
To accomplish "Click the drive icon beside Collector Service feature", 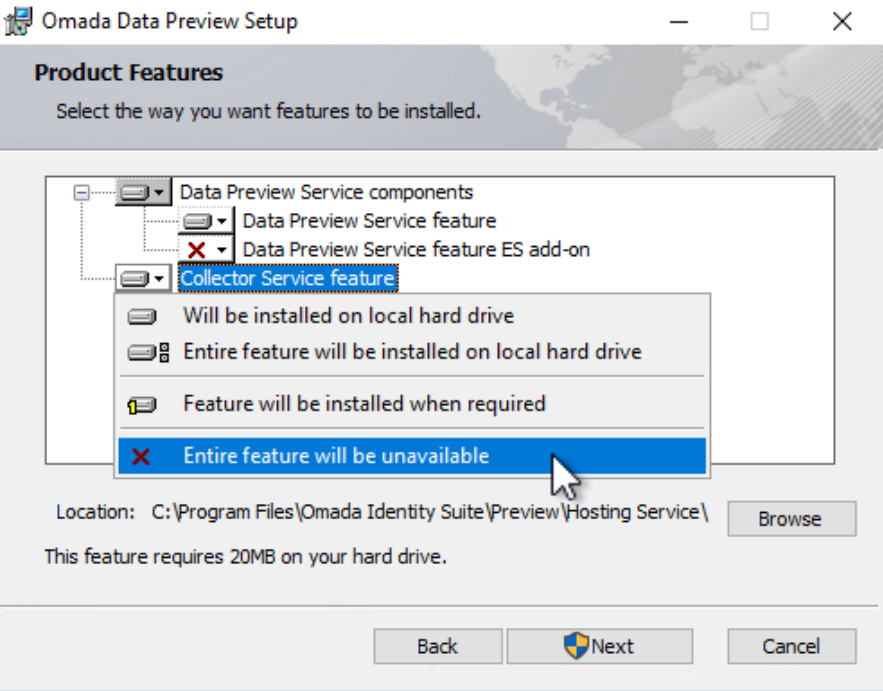I will coord(134,278).
